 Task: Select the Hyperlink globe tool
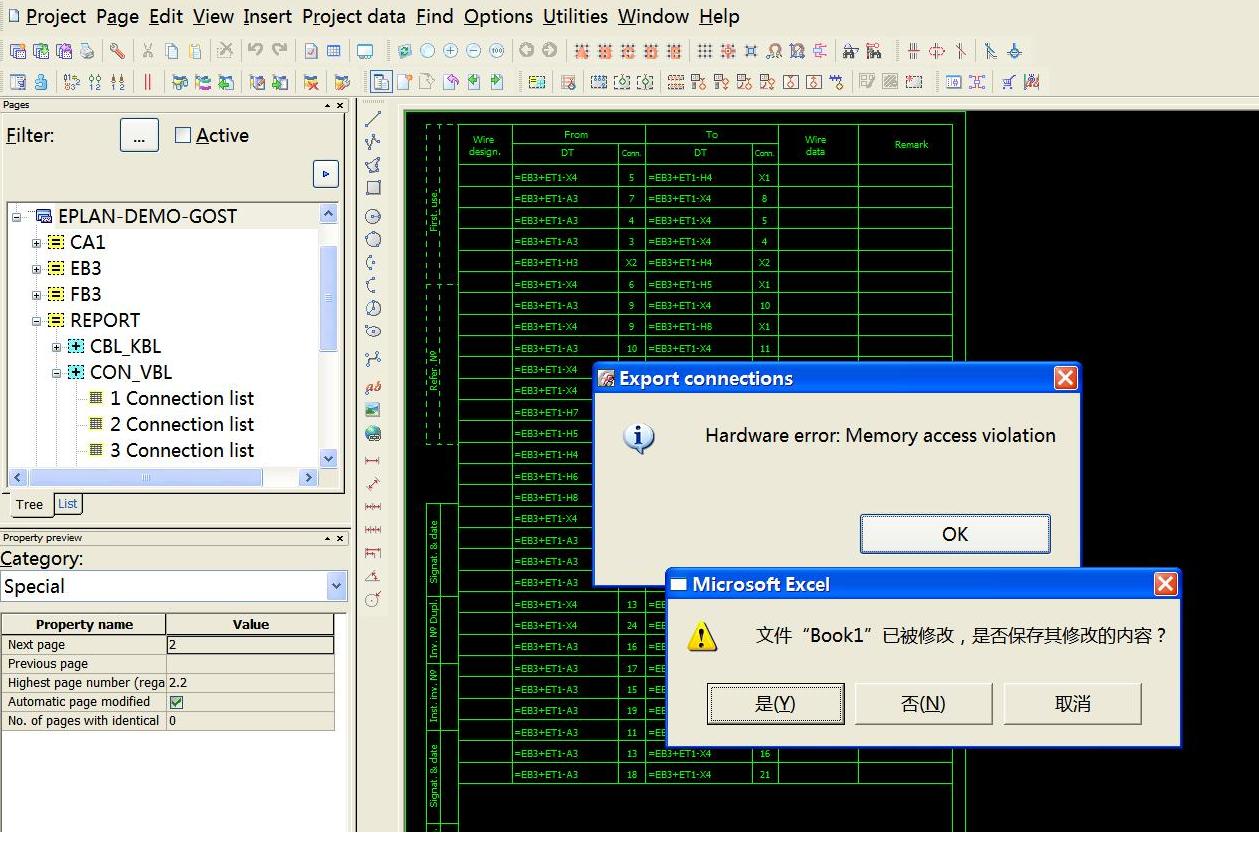(373, 433)
